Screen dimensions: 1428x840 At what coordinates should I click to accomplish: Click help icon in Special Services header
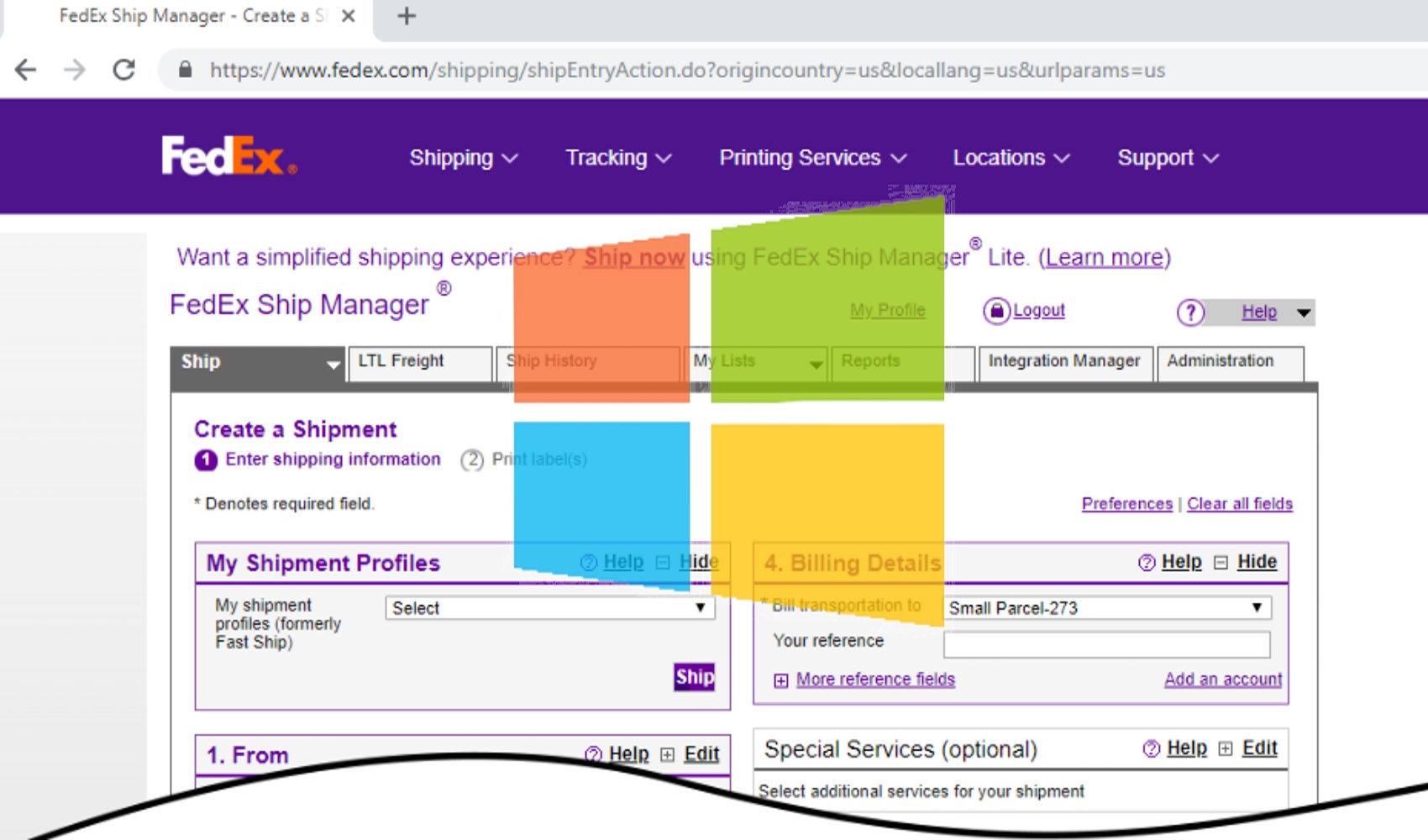pyautogui.click(x=1152, y=748)
